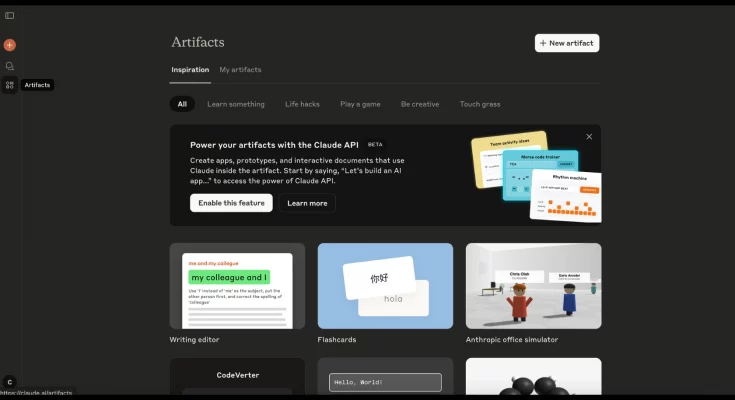This screenshot has height=400, width=735.
Task: Filter by Life hacks category
Action: (302, 104)
